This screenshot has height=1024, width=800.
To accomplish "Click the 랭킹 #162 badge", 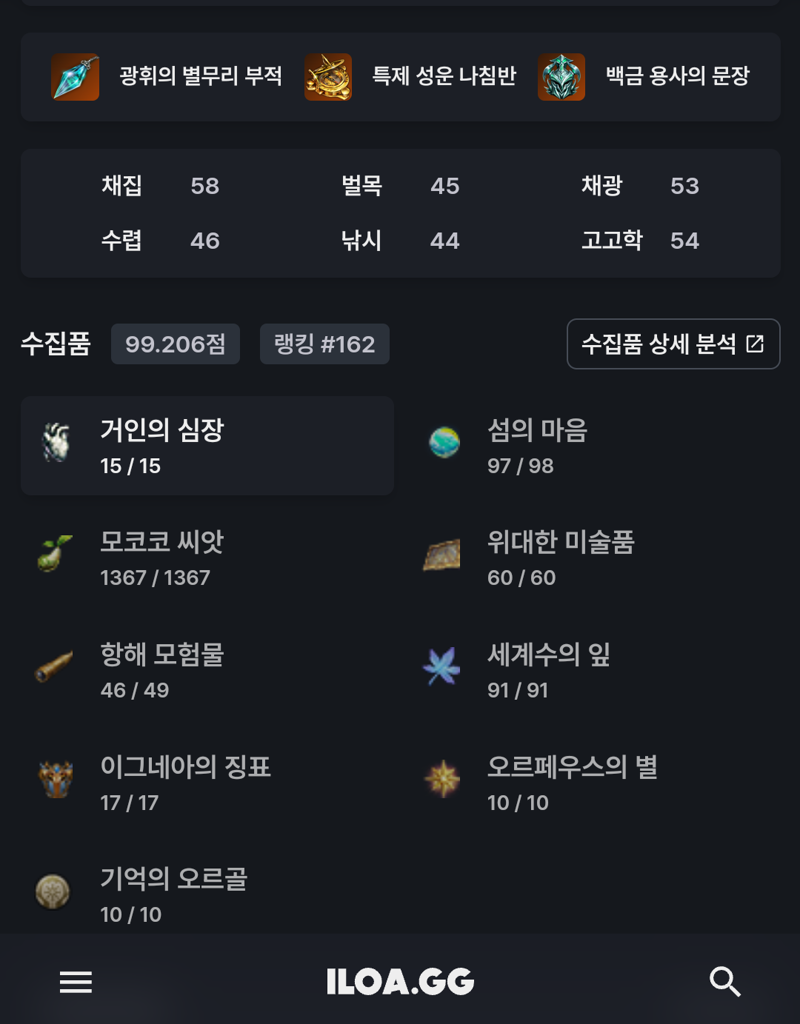I will pyautogui.click(x=325, y=344).
